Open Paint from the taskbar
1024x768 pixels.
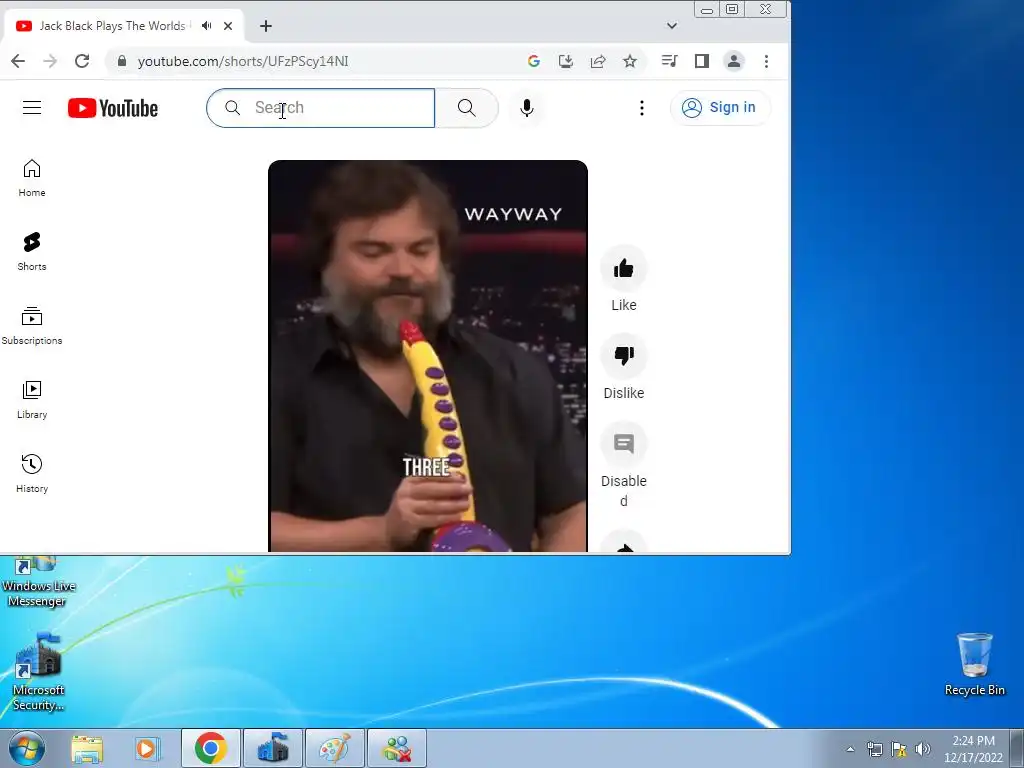(x=334, y=748)
